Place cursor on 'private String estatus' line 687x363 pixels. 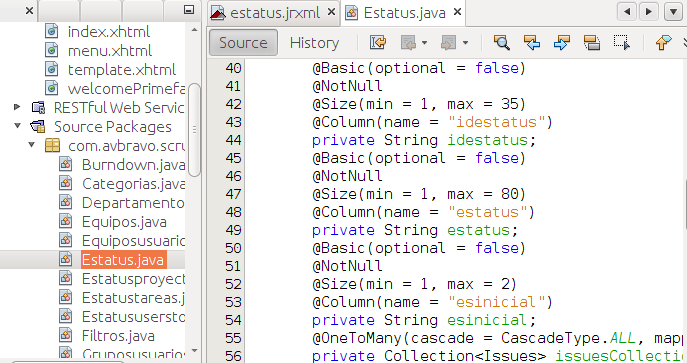coord(415,230)
